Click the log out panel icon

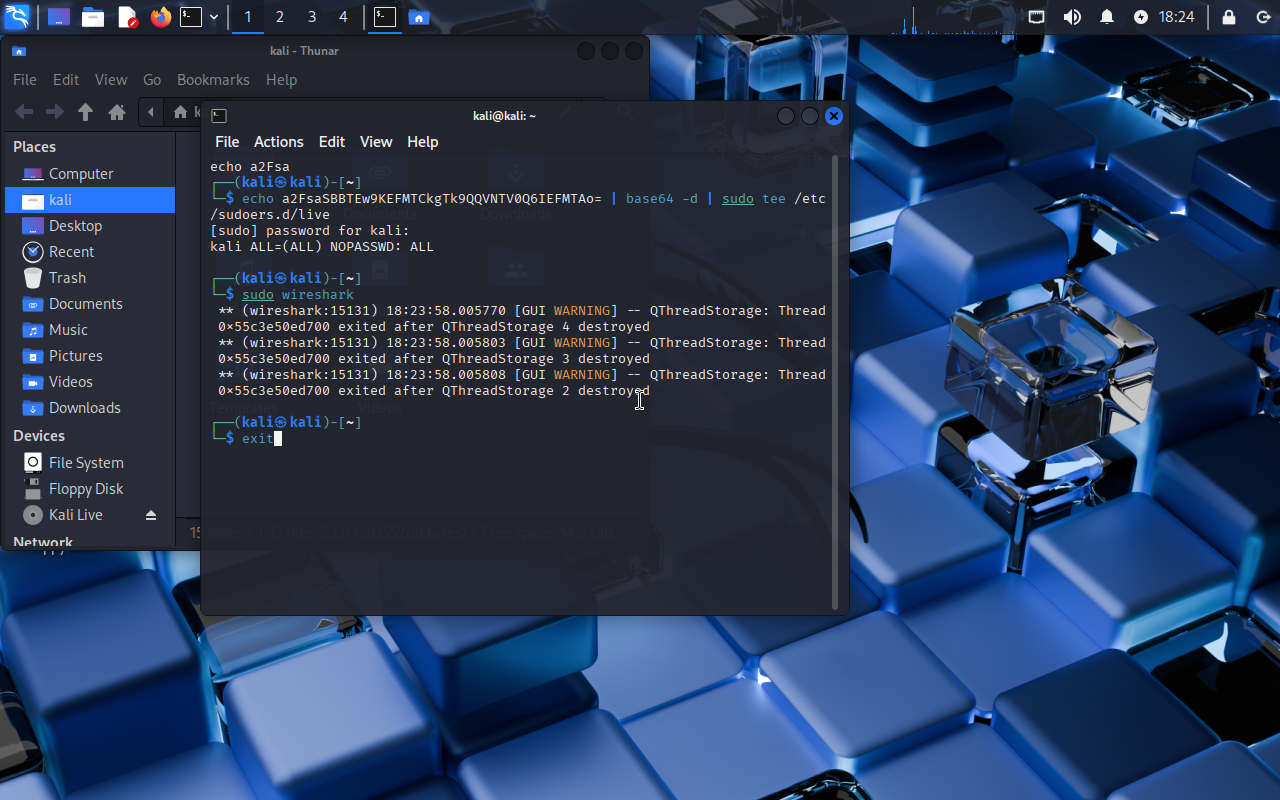(1263, 17)
